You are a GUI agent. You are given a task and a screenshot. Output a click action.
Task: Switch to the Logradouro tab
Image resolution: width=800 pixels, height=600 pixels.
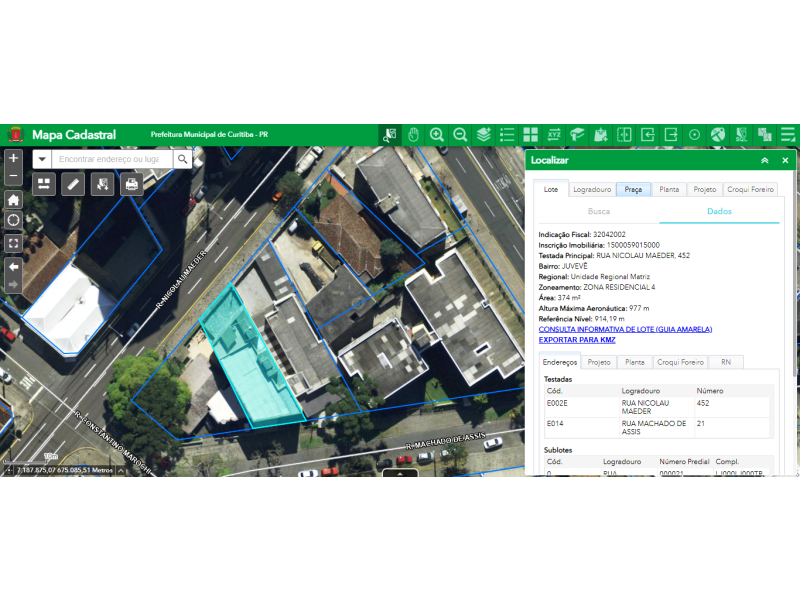click(x=592, y=189)
